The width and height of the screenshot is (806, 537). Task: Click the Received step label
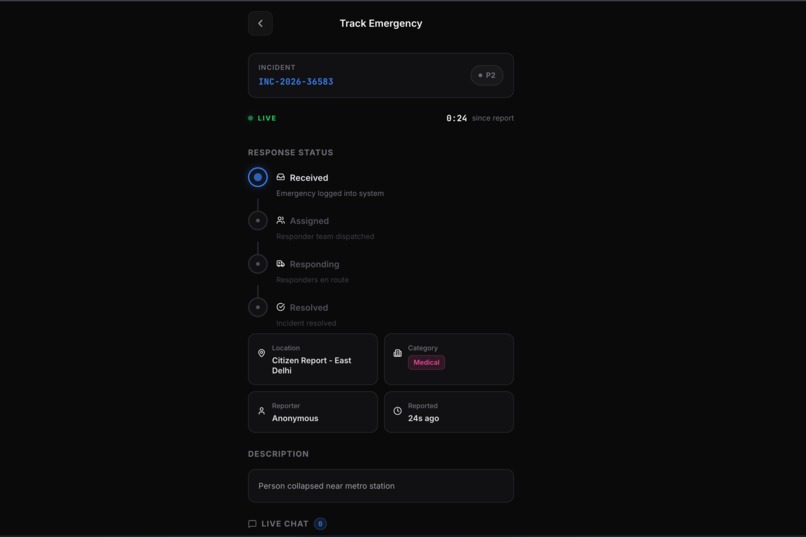[309, 178]
